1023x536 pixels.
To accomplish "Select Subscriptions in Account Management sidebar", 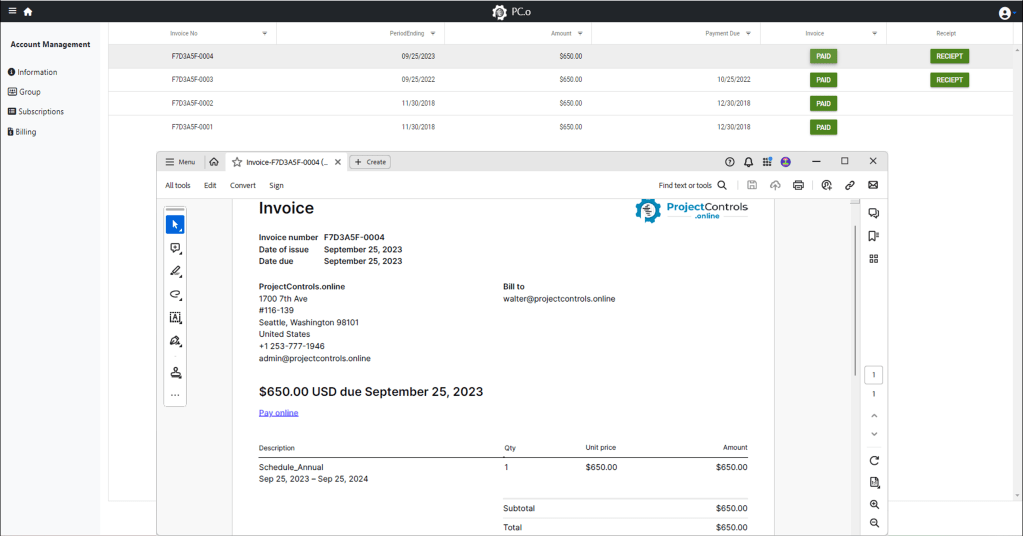I will click(40, 111).
